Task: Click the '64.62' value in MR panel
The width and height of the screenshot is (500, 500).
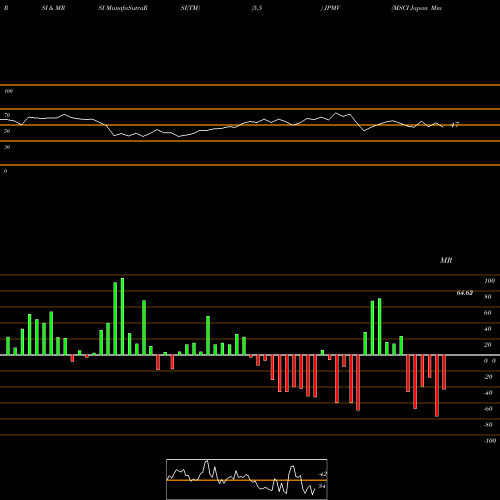Action: [465, 293]
